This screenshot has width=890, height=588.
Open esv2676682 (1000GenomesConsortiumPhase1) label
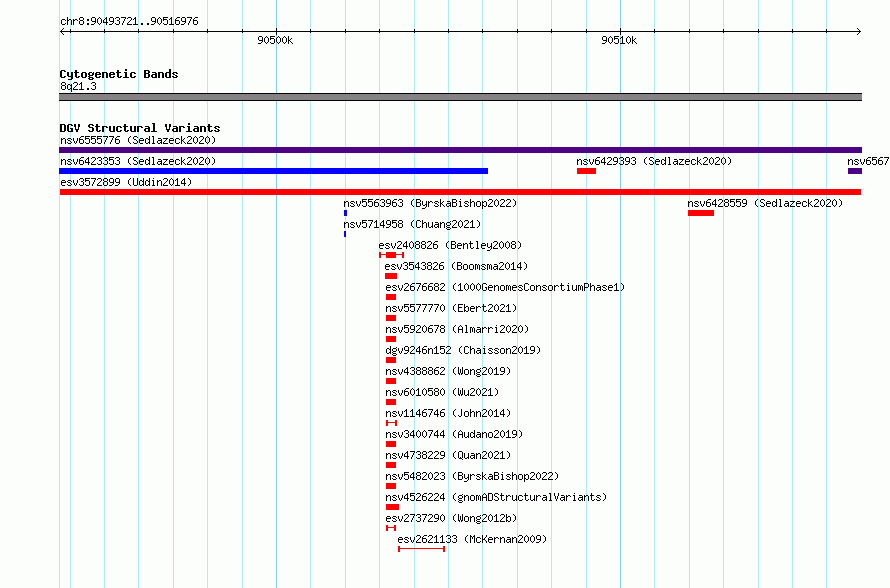pyautogui.click(x=505, y=287)
